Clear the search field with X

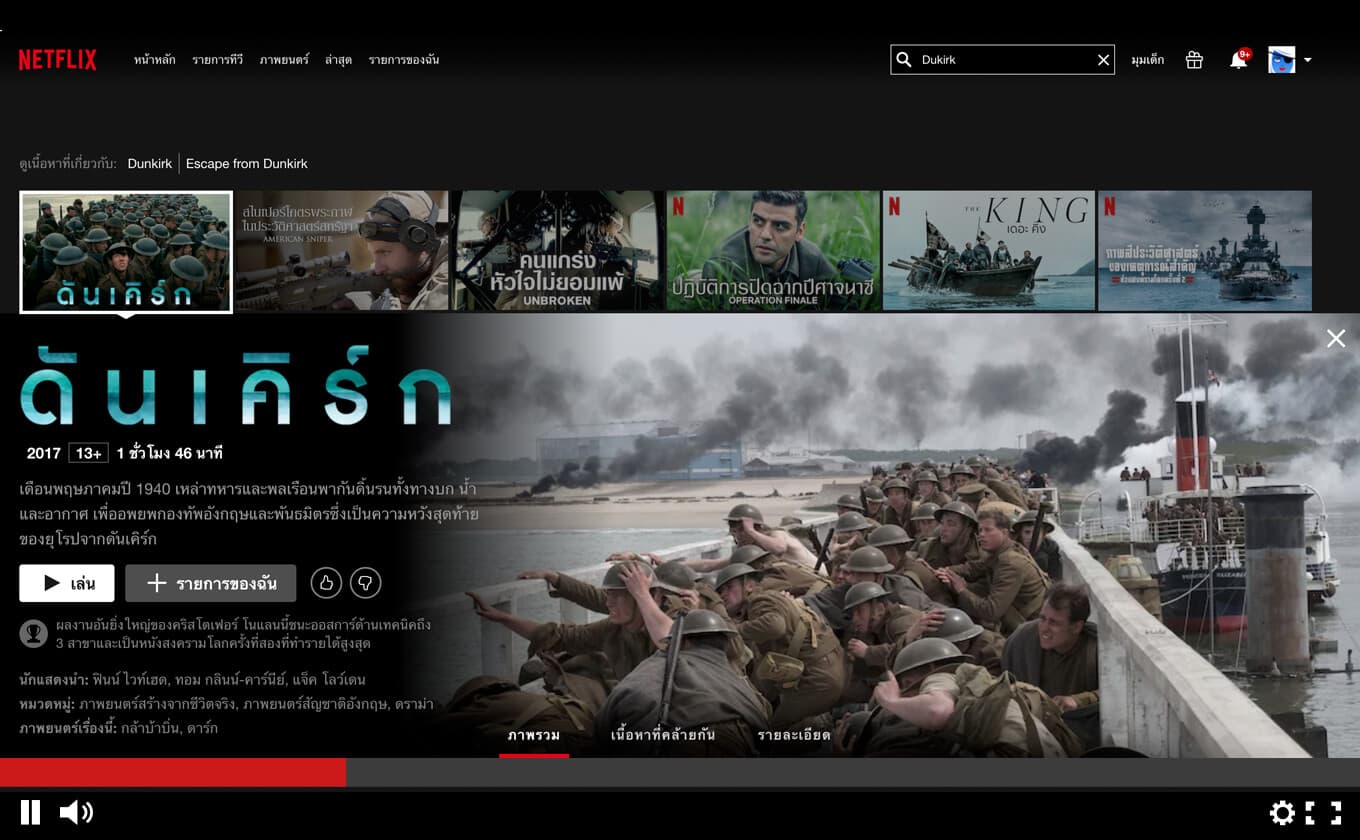1103,60
